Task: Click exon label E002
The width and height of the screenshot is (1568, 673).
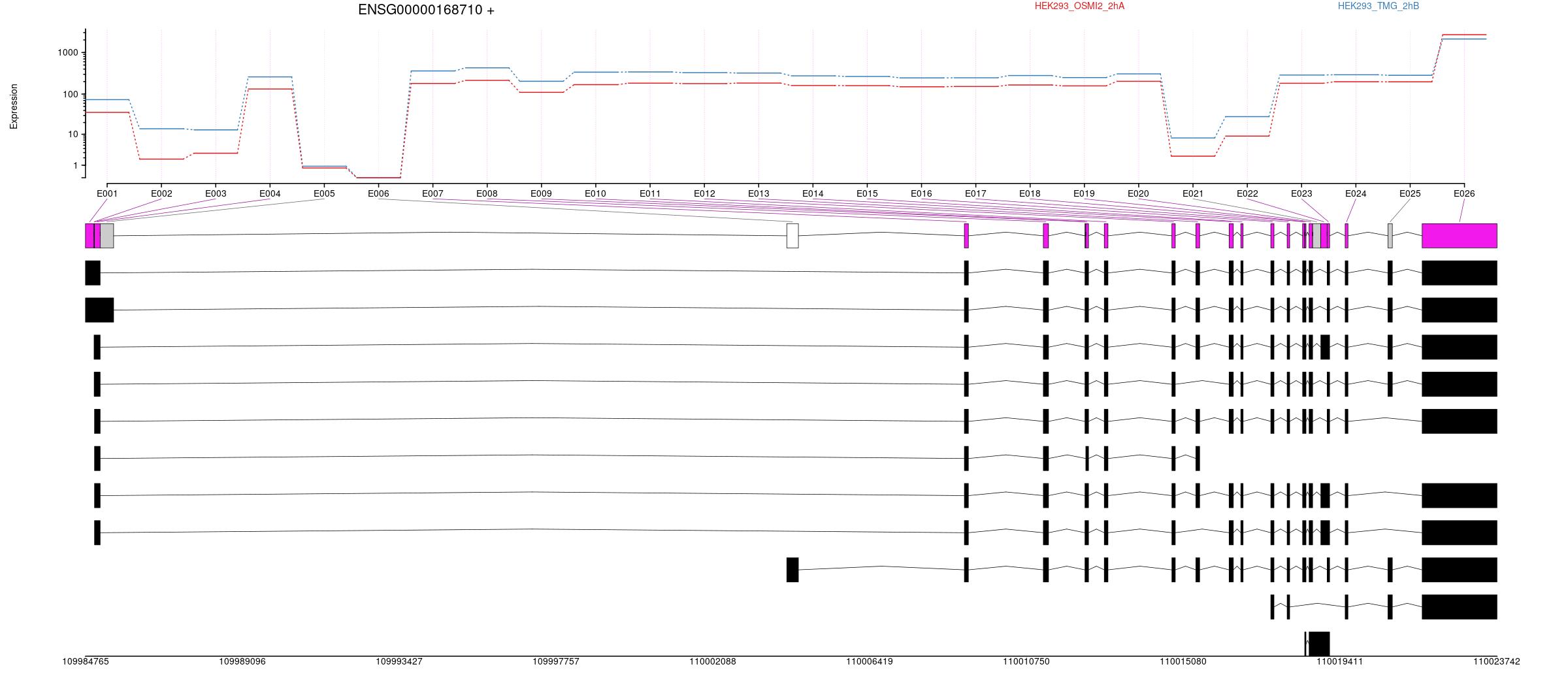Action: click(161, 193)
